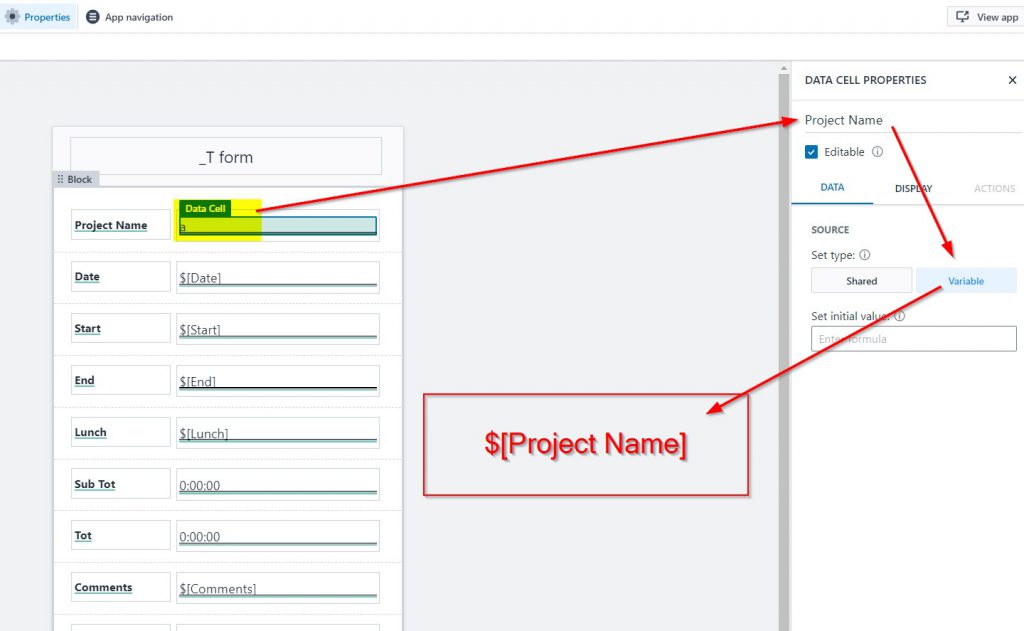Image resolution: width=1024 pixels, height=631 pixels.
Task: Click the canvas vertical scrollbar
Action: tap(783, 350)
